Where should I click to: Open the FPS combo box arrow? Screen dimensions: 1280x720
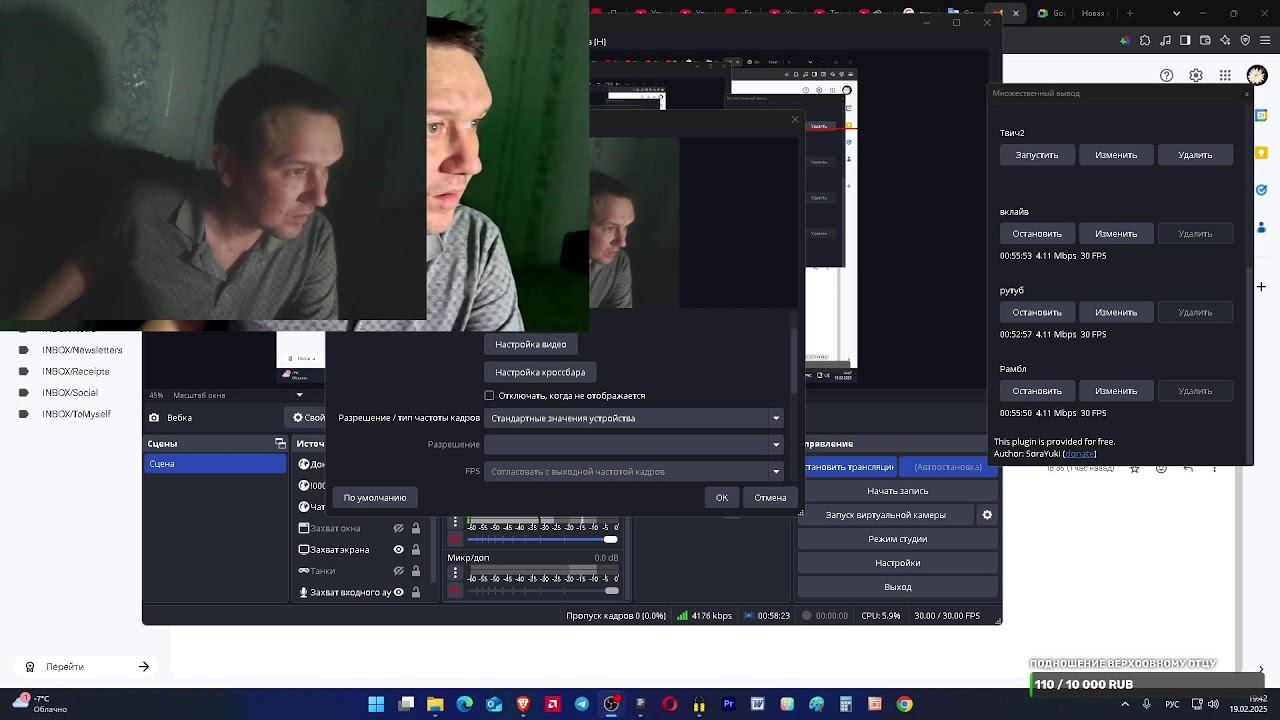click(776, 471)
